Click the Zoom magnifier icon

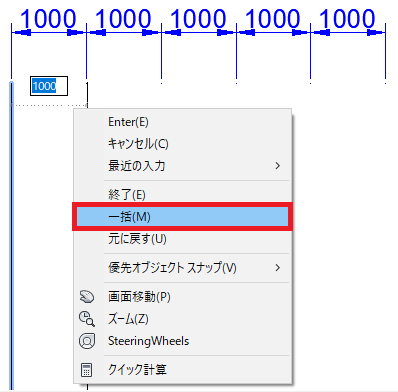click(x=87, y=319)
